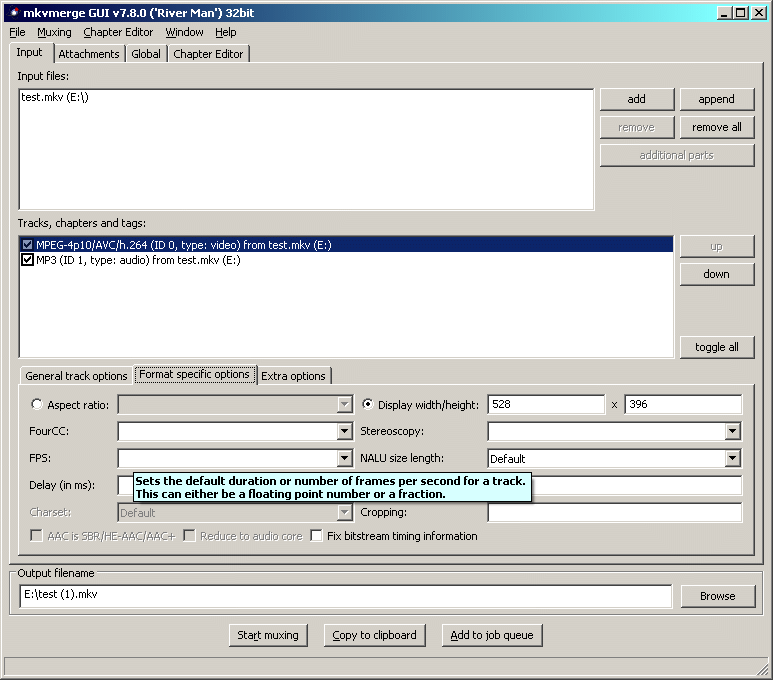
Task: Enable Fix bitstream timing information checkbox
Action: coord(316,536)
